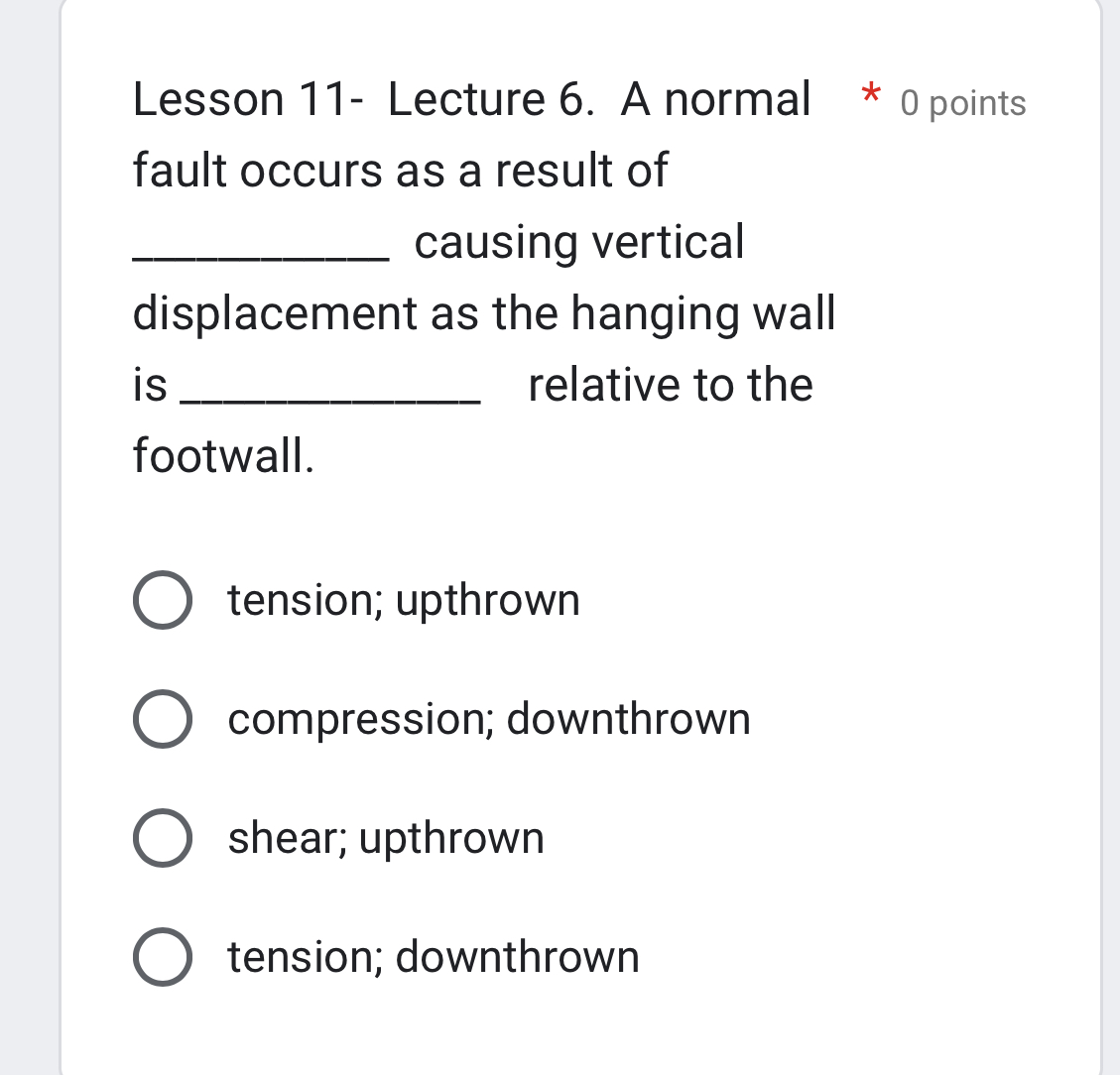Click the gray area left of the card
Image resolution: width=1120 pixels, height=1075 pixels.
coord(30,536)
